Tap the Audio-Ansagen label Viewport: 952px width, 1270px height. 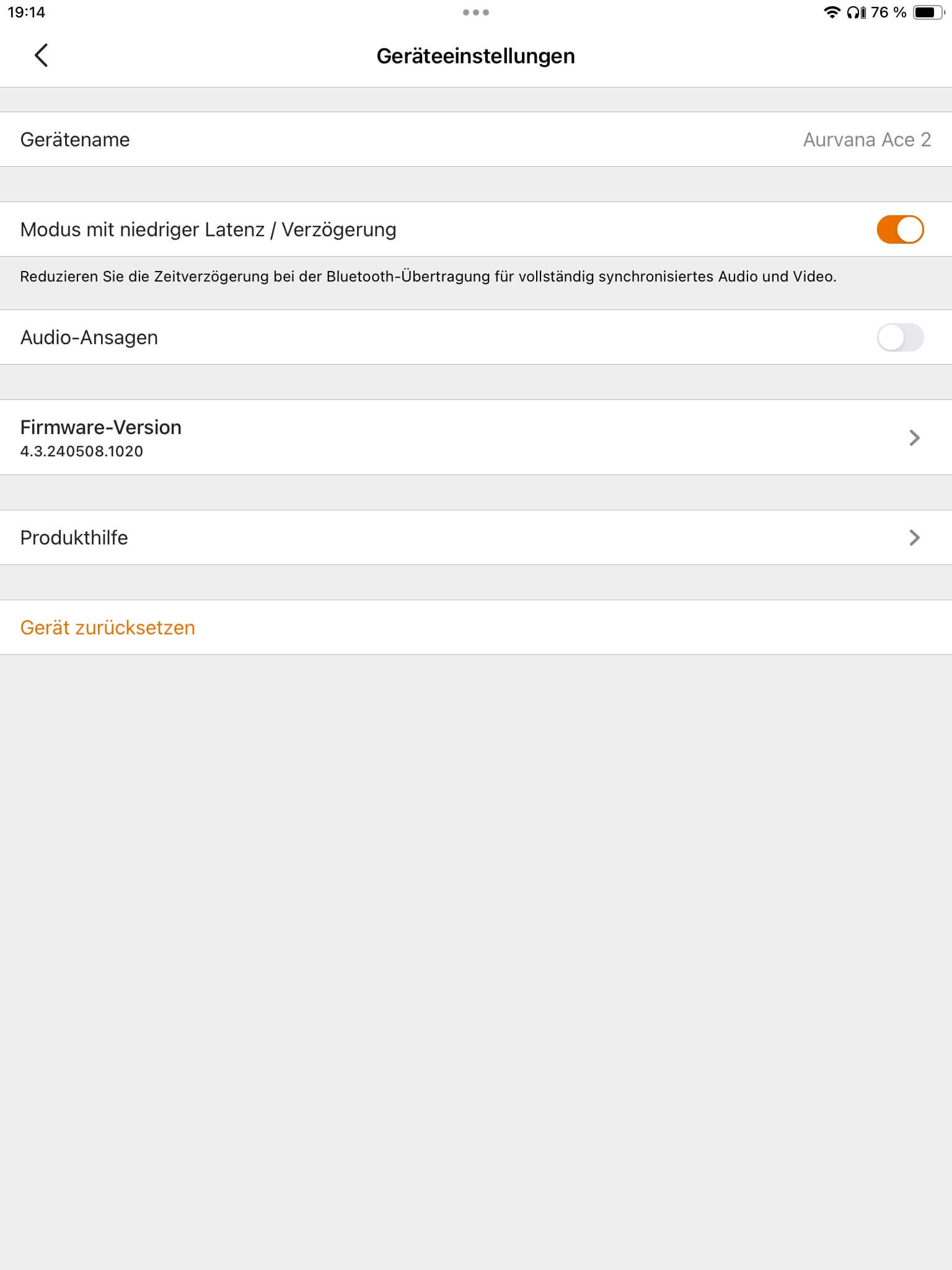[x=89, y=337]
